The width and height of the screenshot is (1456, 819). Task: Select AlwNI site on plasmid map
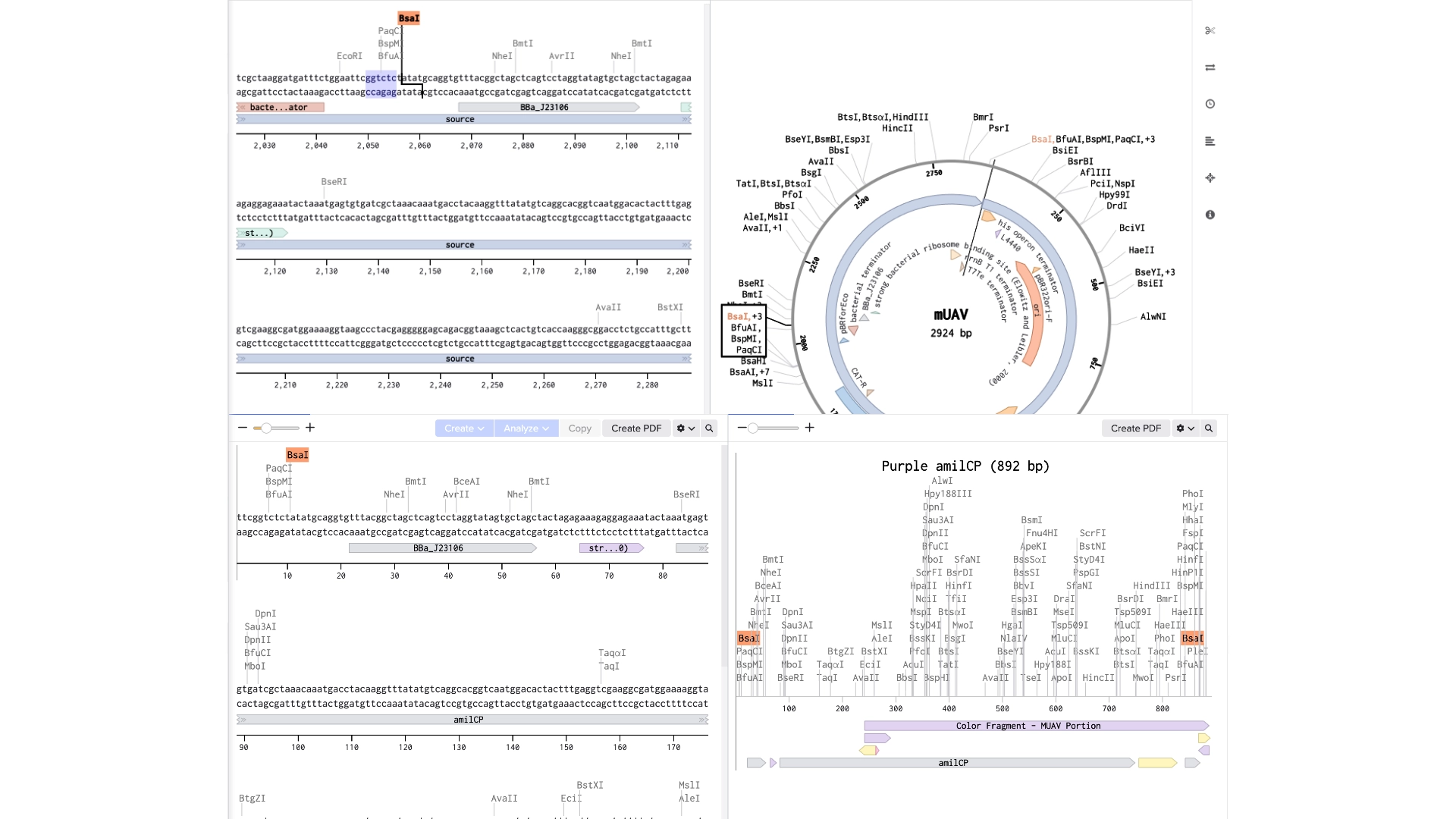[1153, 317]
